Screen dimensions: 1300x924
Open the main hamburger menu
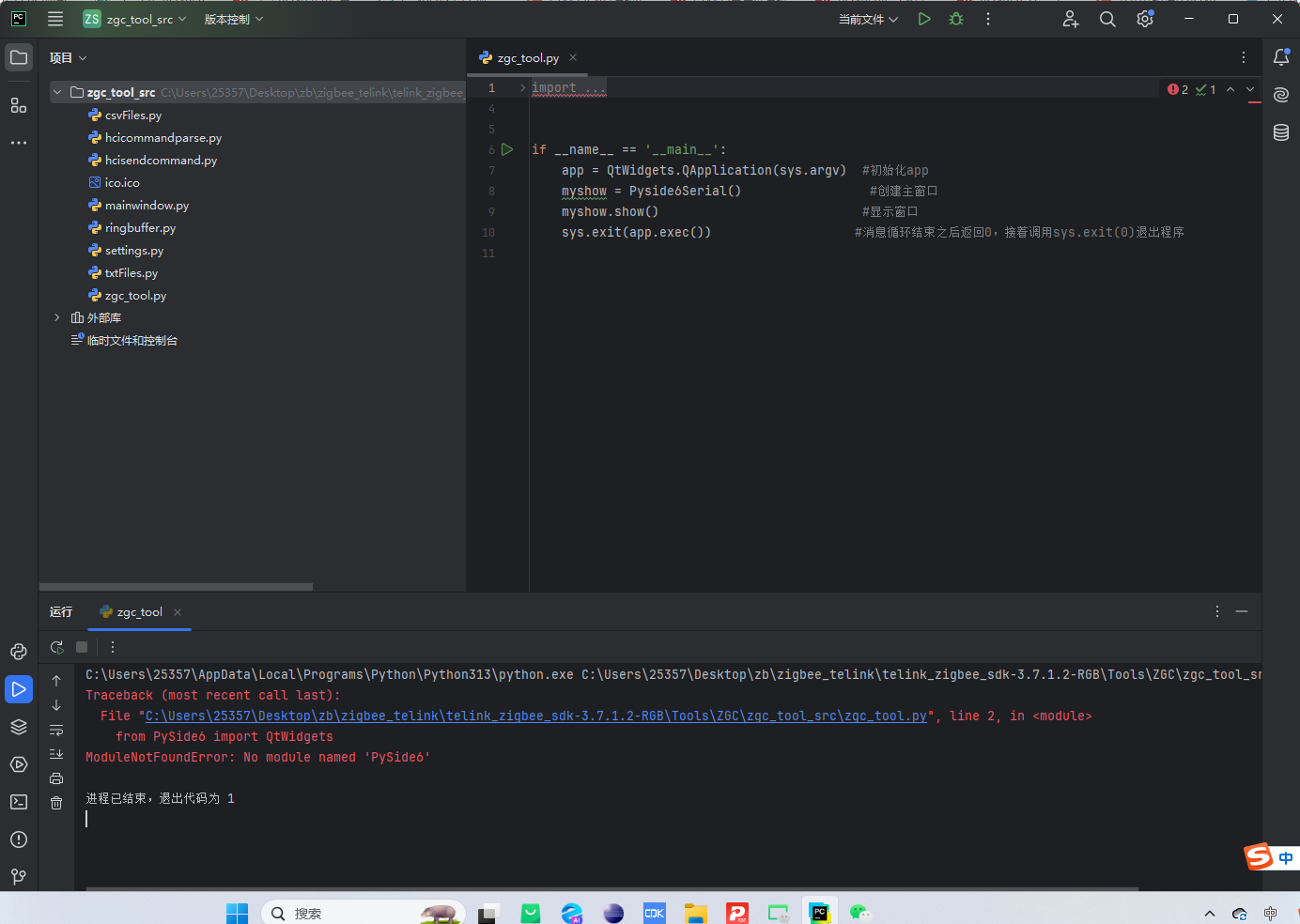(55, 19)
